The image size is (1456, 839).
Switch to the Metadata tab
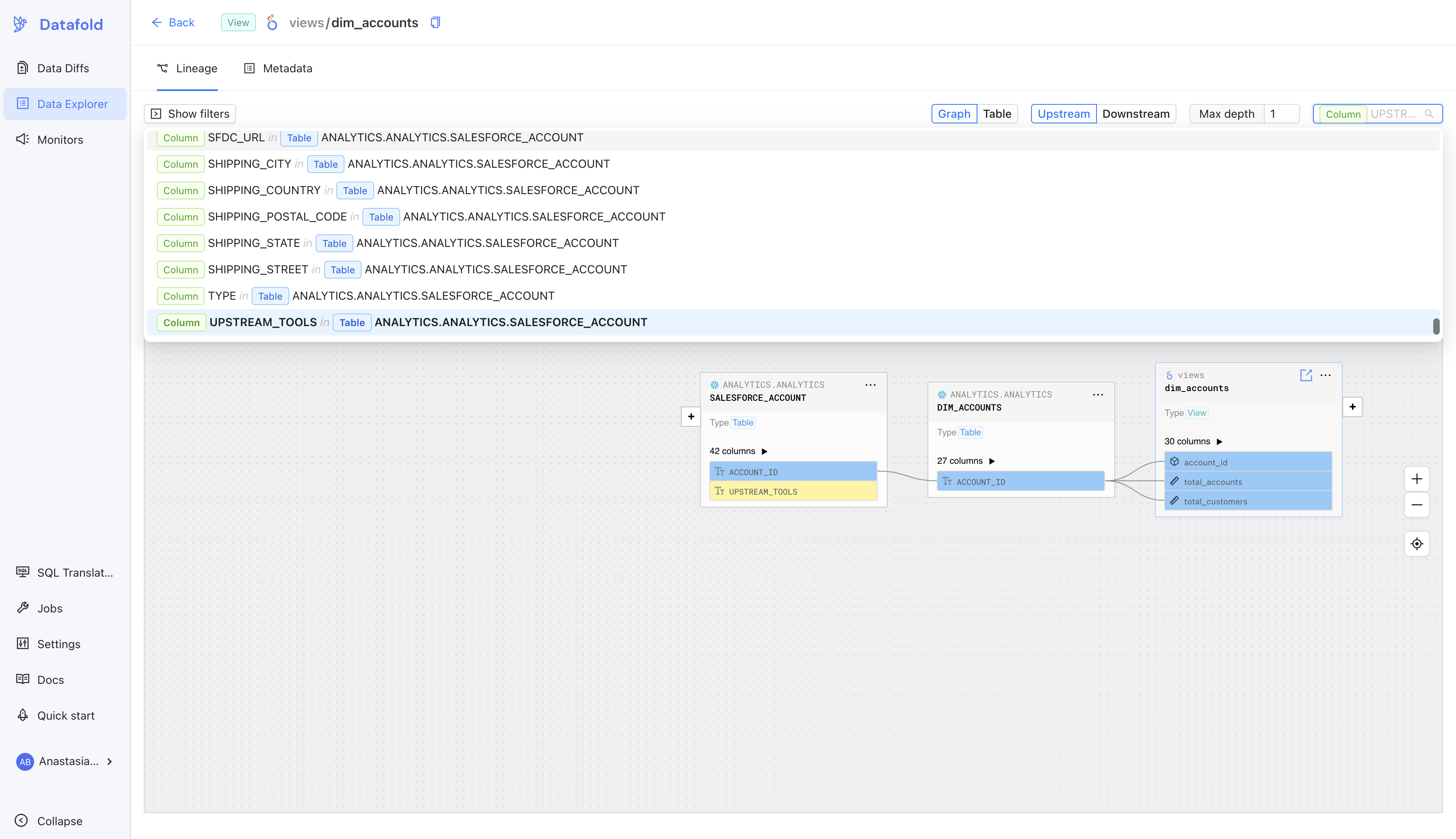click(x=278, y=68)
